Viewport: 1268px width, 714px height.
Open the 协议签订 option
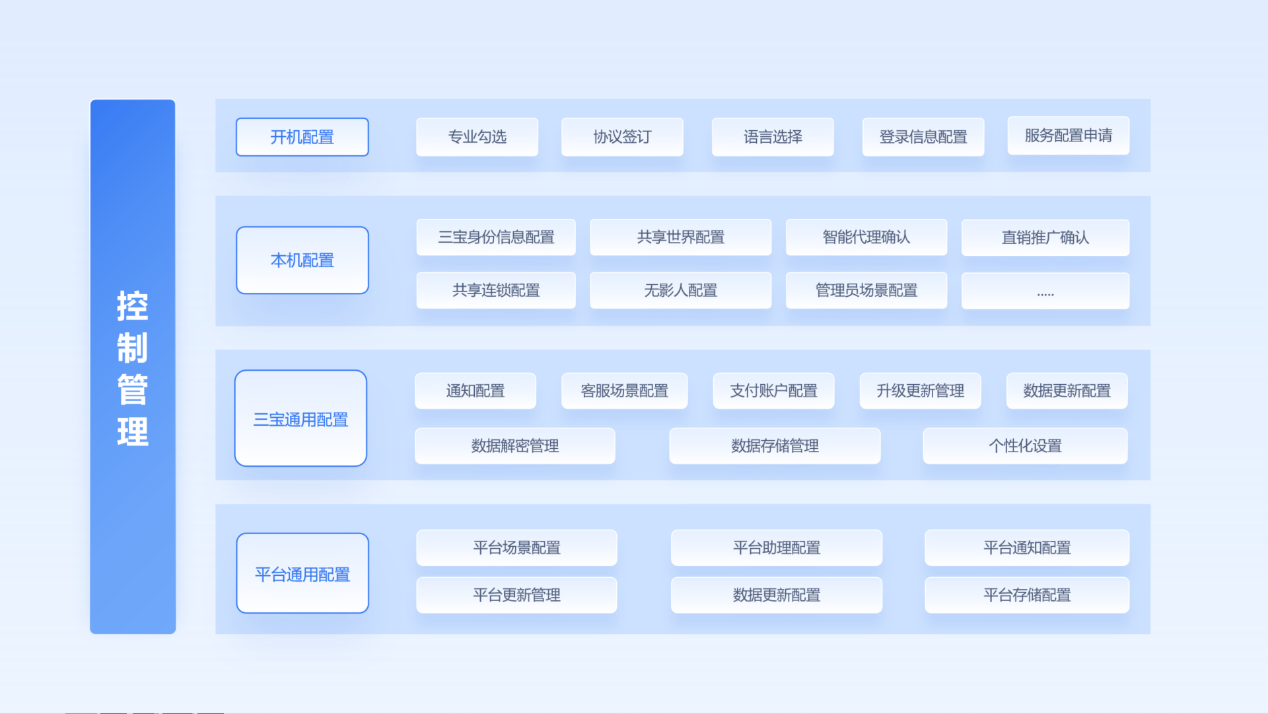622,137
